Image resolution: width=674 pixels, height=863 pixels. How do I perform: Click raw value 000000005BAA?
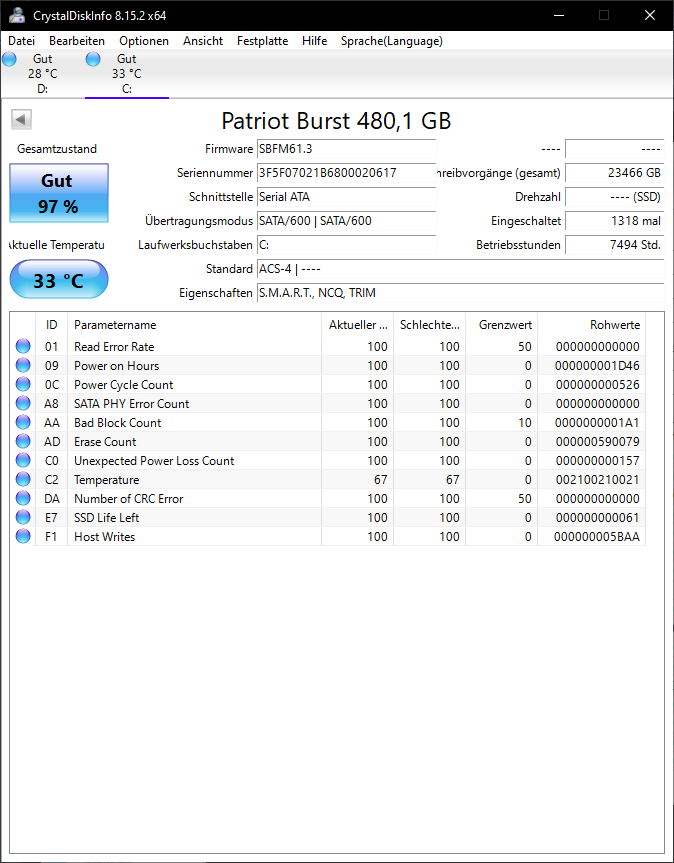(597, 537)
